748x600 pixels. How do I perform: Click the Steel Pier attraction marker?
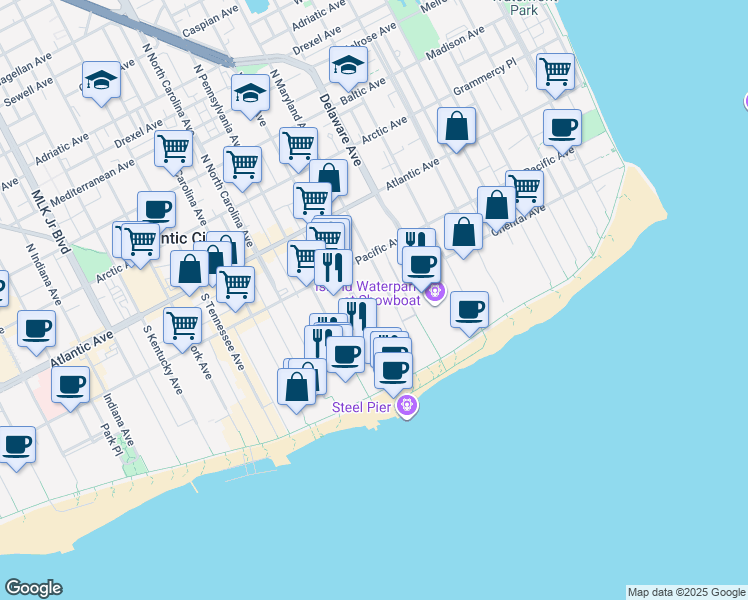pos(406,405)
